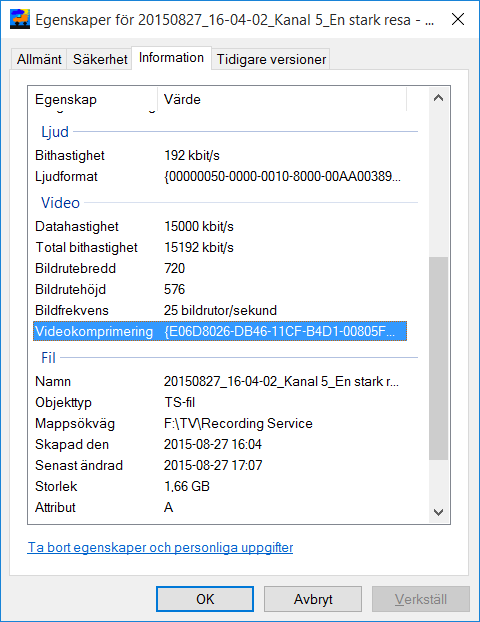Confirm with the OK button
Viewport: 480px width, 622px height.
pos(205,599)
